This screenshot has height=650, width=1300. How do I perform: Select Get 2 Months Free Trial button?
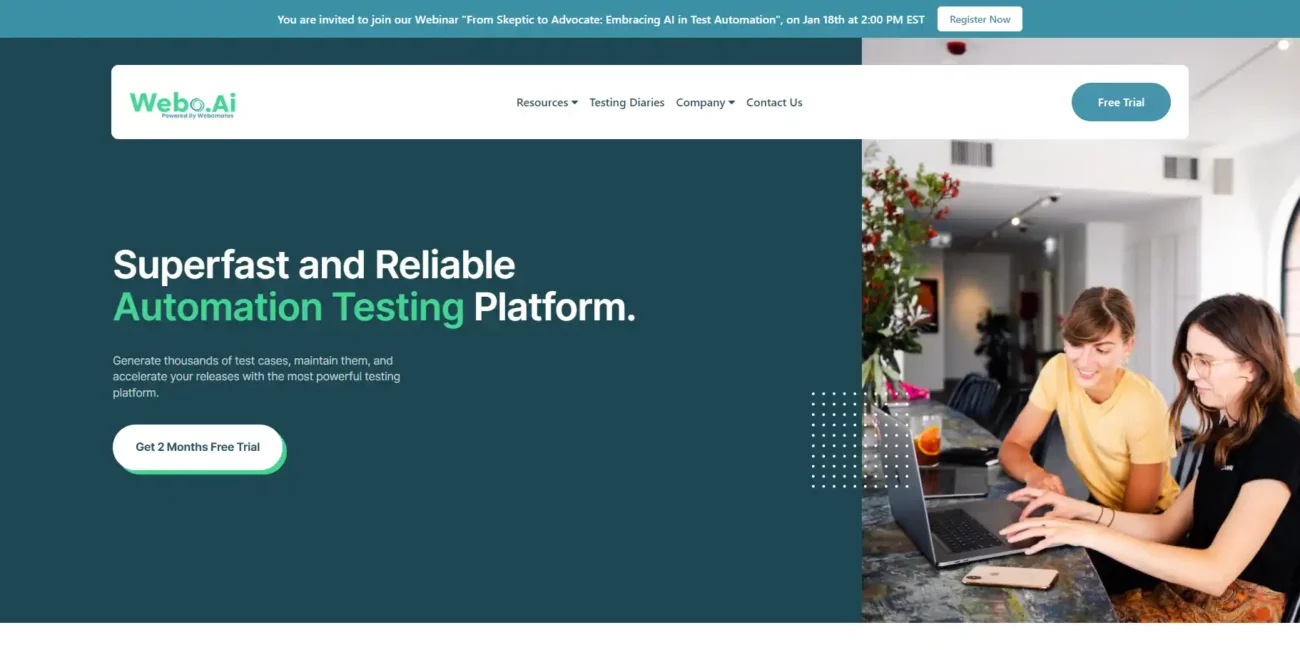tap(198, 447)
